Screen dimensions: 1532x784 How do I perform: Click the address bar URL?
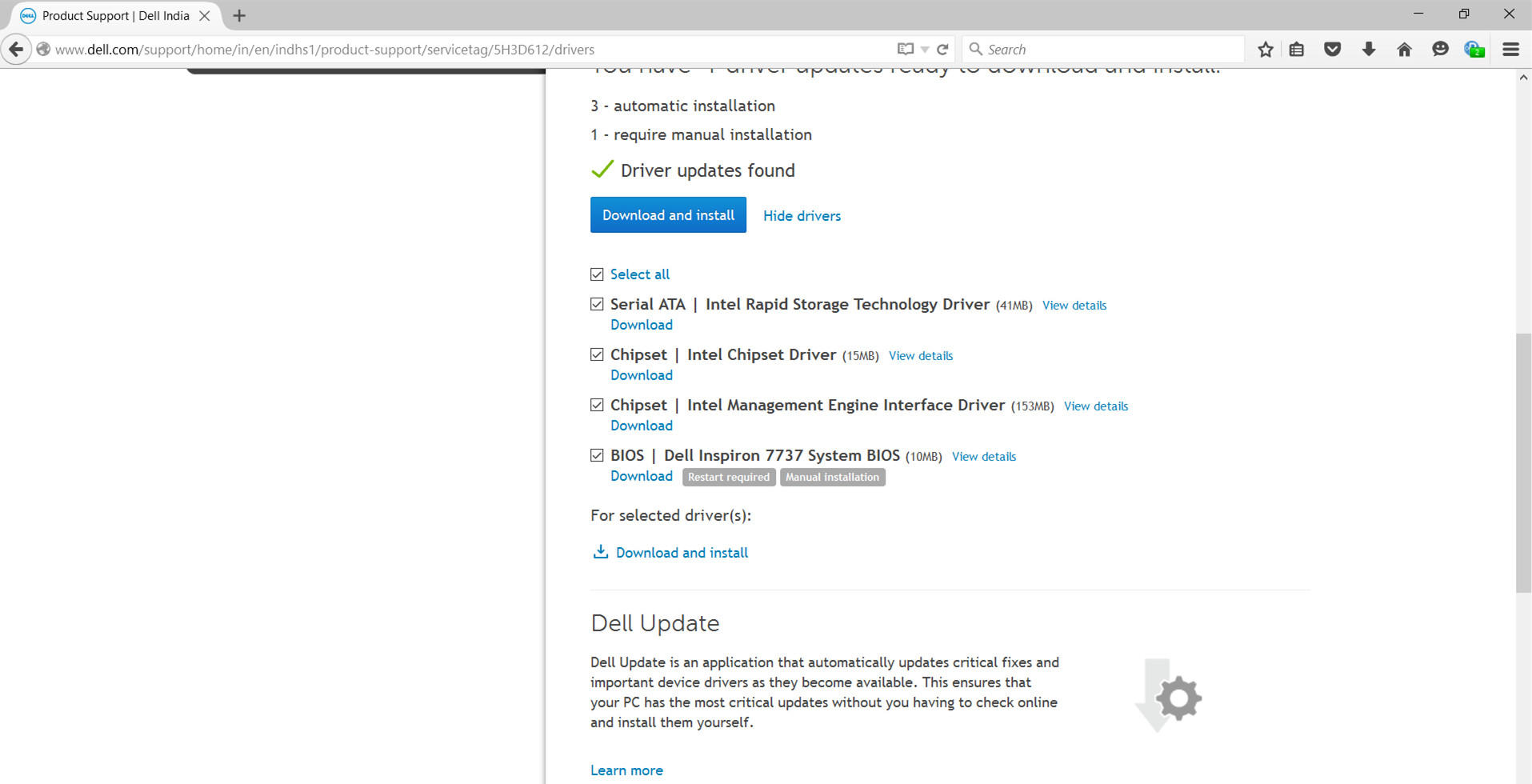click(x=325, y=50)
